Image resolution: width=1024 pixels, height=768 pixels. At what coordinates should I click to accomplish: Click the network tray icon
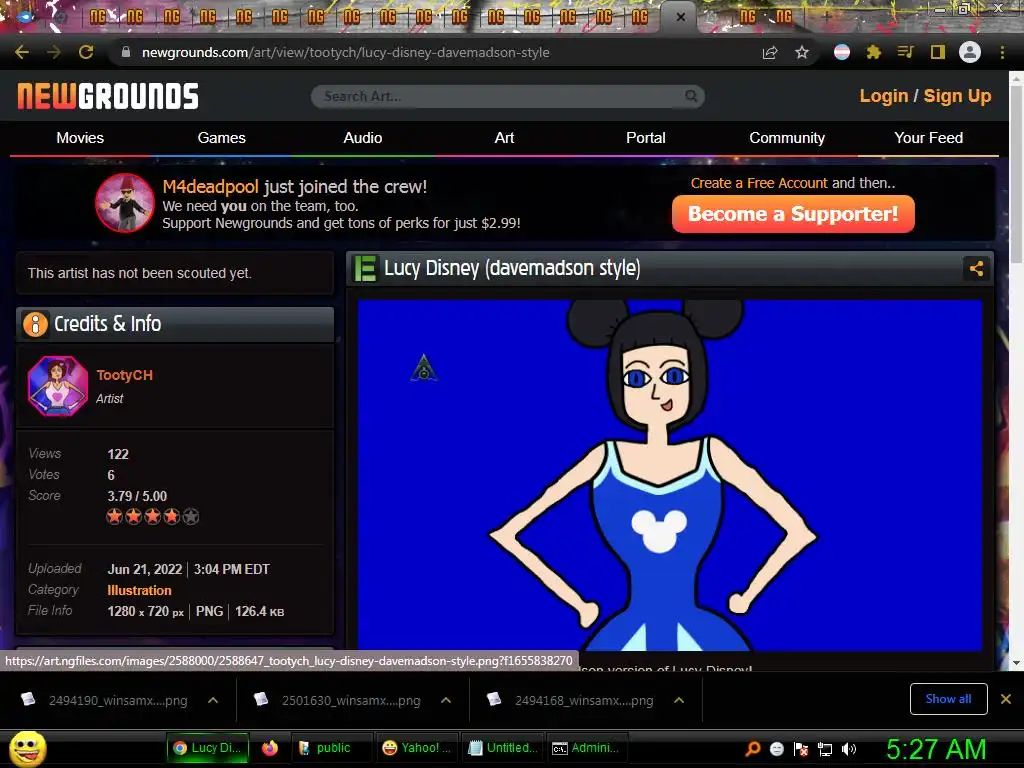825,749
